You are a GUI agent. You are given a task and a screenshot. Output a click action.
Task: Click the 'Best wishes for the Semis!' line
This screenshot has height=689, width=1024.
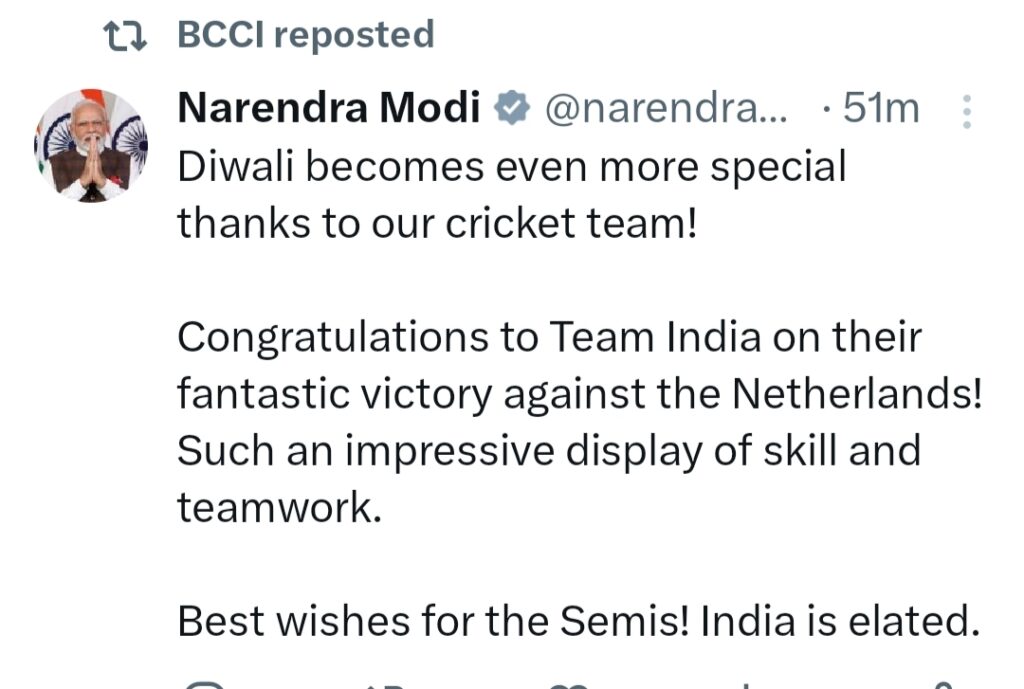coord(578,623)
